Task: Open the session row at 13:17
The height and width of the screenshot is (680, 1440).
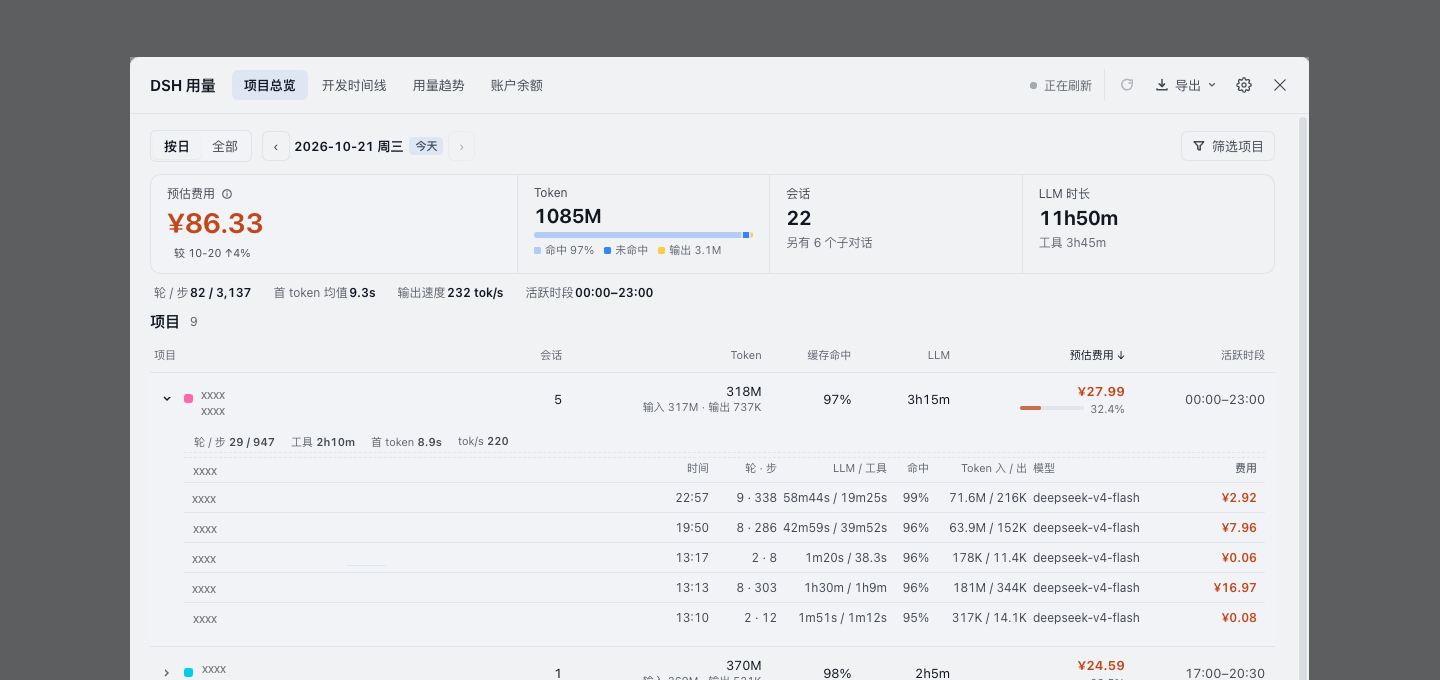Action: click(724, 558)
